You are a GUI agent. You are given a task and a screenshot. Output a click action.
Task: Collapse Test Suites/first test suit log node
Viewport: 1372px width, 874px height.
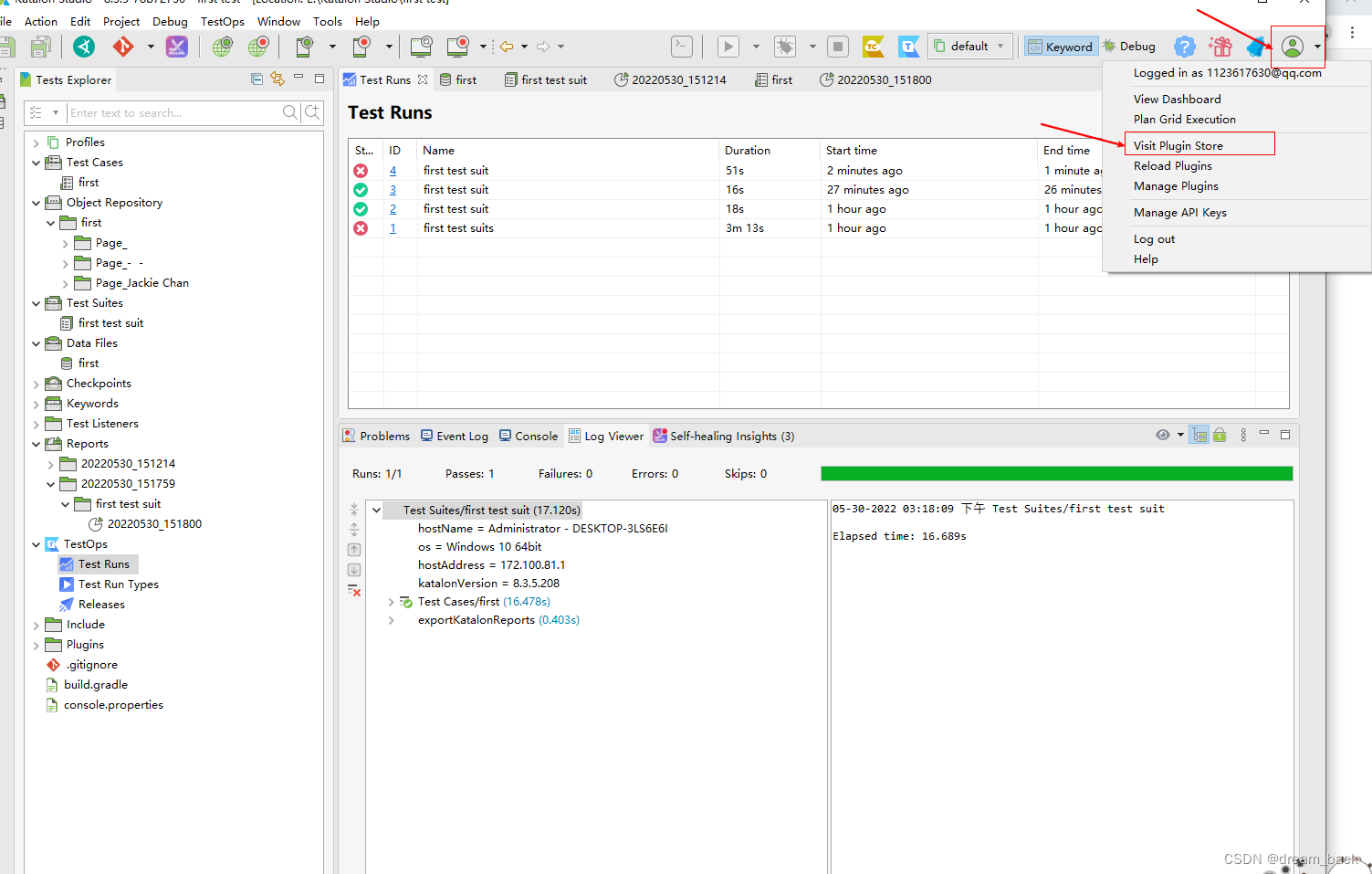tap(376, 511)
